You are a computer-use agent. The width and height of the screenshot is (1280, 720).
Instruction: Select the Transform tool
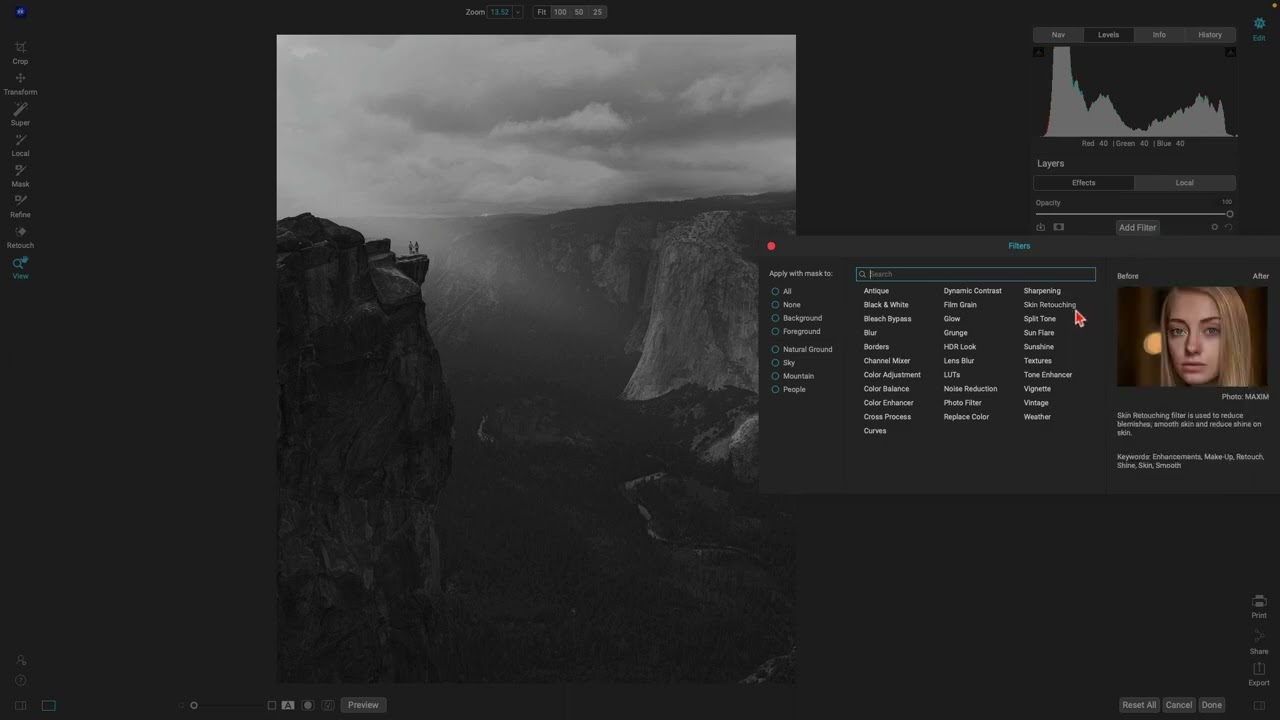point(20,83)
